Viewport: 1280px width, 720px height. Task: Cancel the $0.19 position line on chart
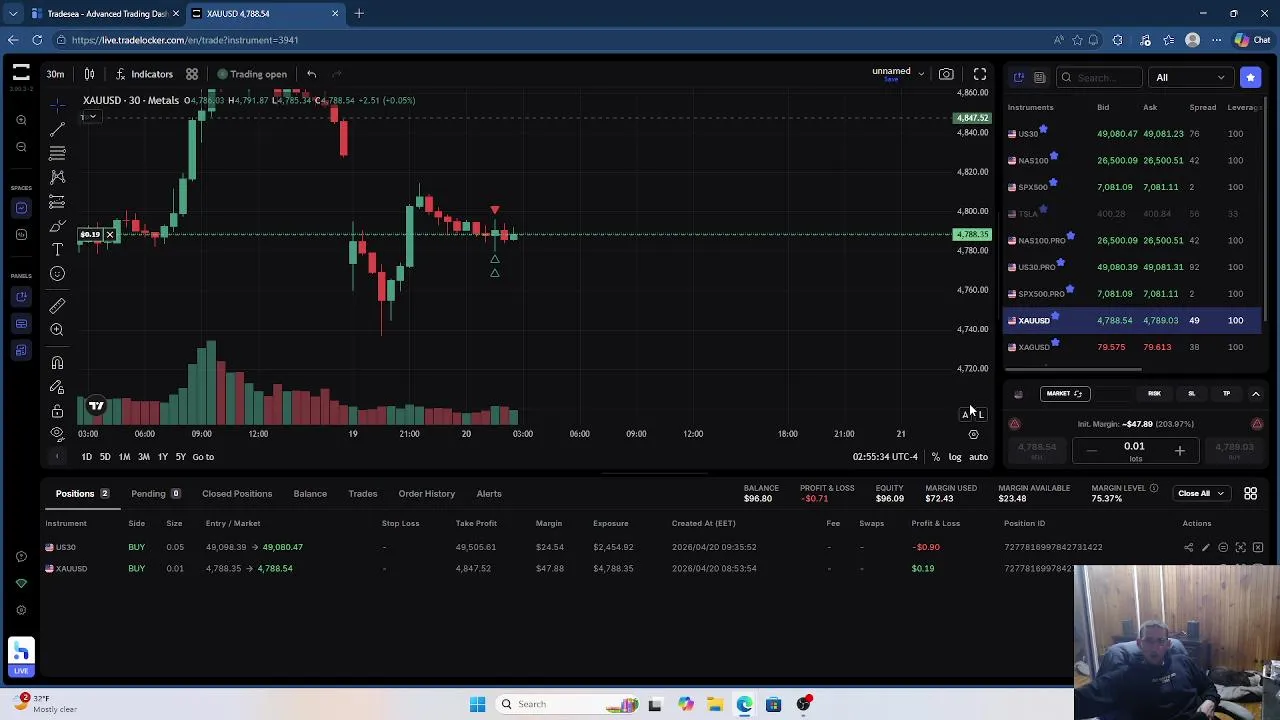pyautogui.click(x=110, y=235)
